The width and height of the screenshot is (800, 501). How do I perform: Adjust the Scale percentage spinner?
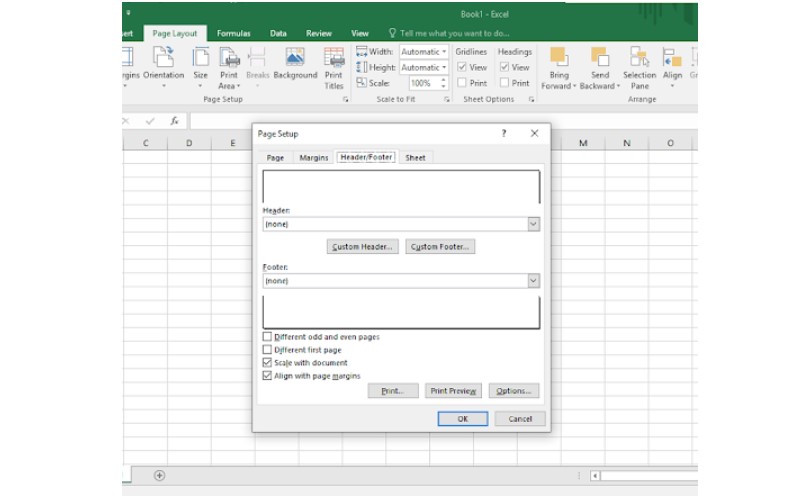coord(443,83)
